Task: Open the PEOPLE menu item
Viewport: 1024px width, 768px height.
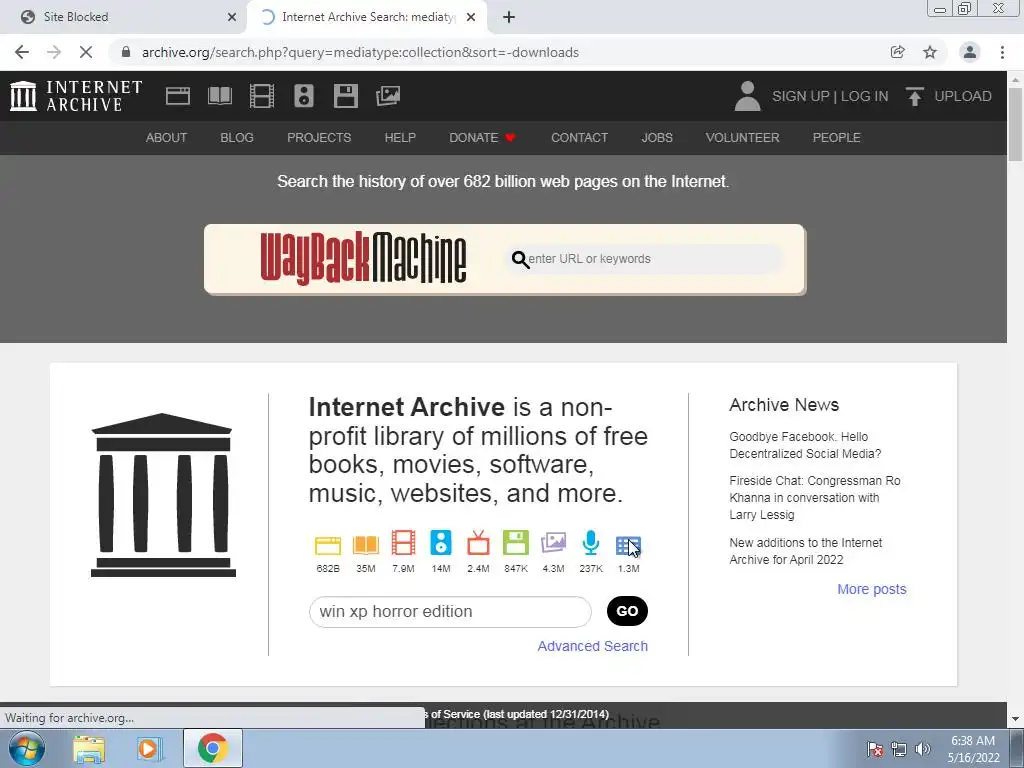Action: click(x=837, y=138)
